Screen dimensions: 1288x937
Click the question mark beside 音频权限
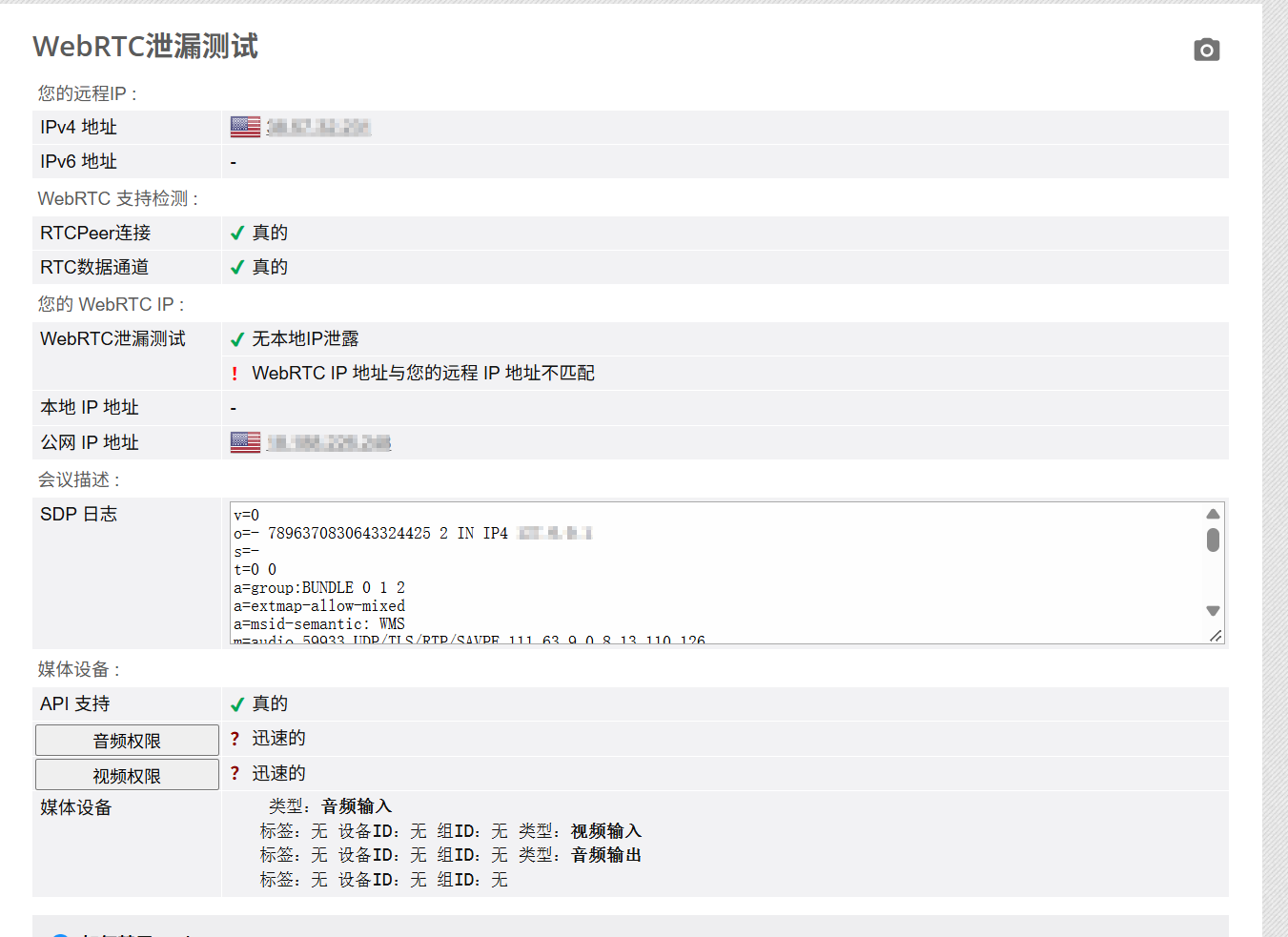(235, 739)
